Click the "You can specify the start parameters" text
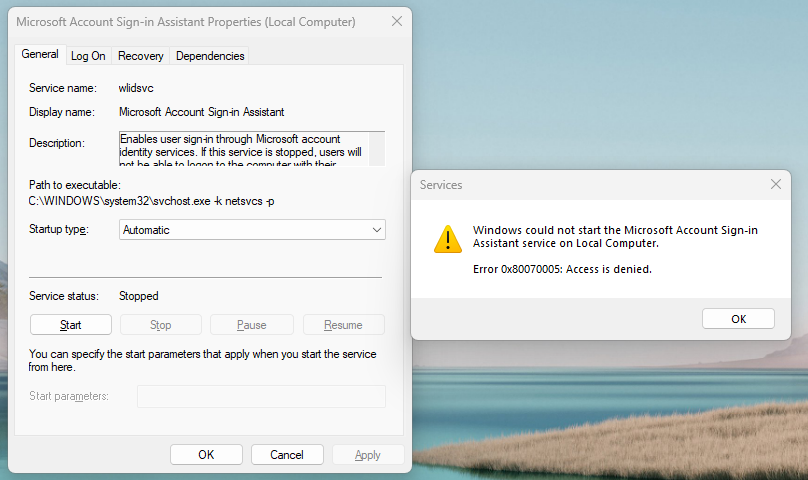808x480 pixels. click(202, 360)
